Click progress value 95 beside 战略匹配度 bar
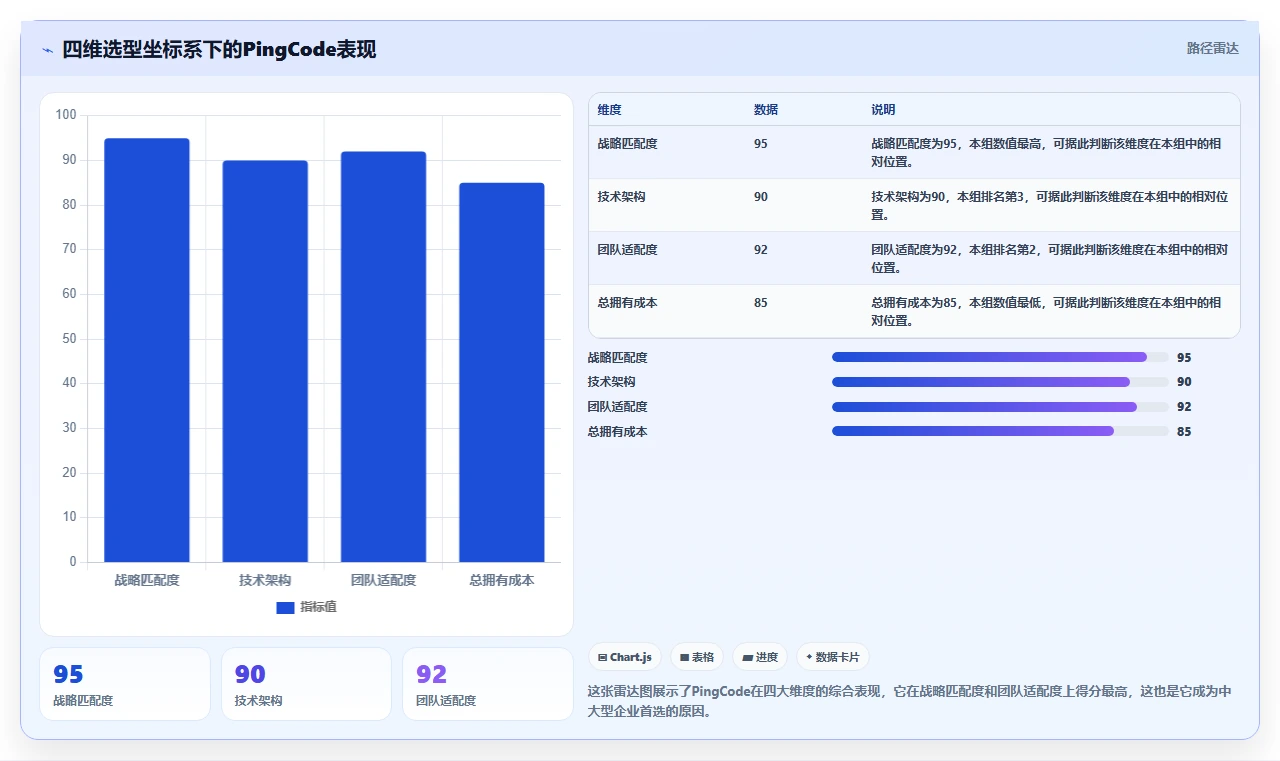This screenshot has height=761, width=1280. click(1184, 357)
